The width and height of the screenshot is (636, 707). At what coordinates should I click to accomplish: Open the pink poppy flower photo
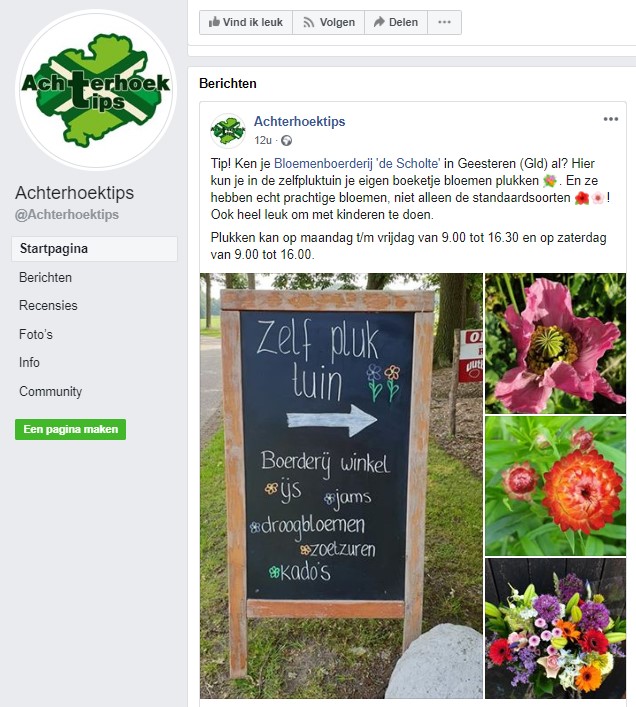click(555, 343)
